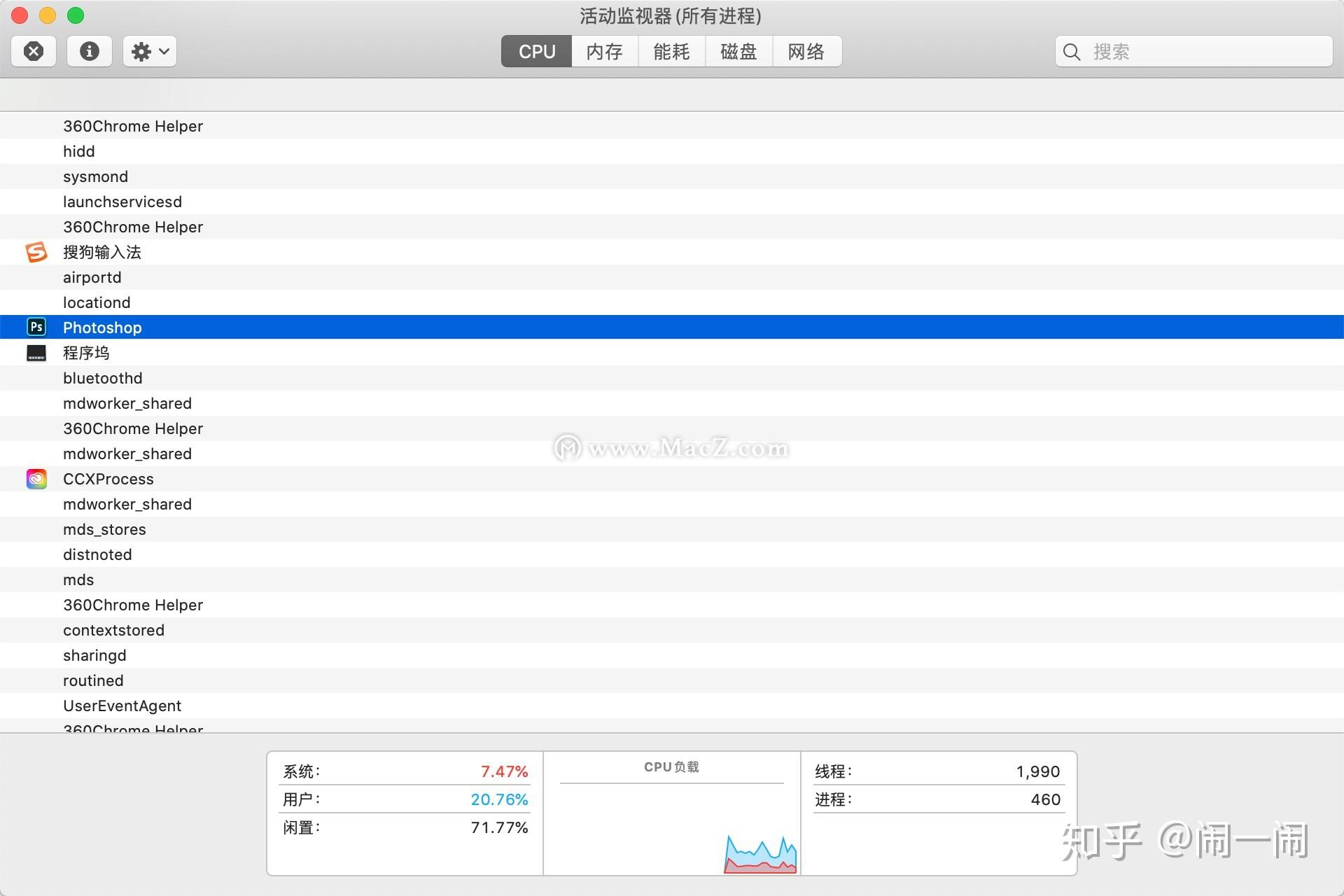Viewport: 1344px width, 896px height.
Task: Select mdworker_shared process in list
Action: 127,403
